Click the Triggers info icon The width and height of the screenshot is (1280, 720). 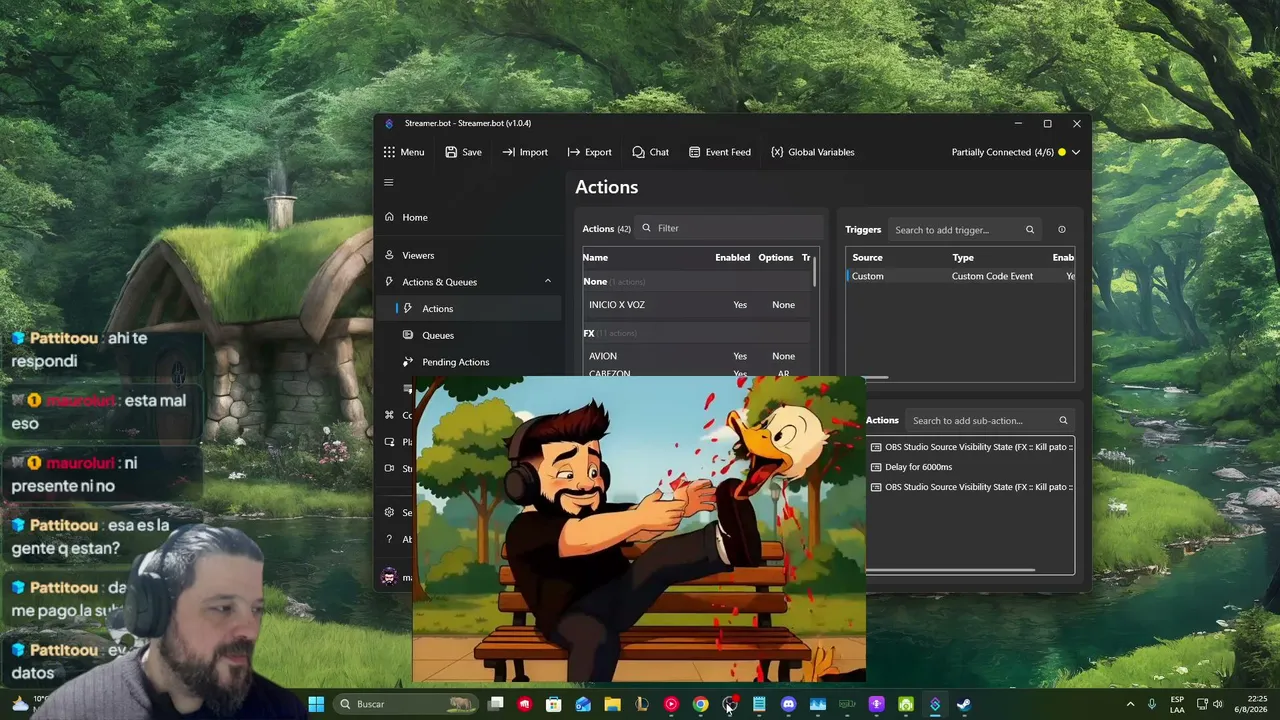1062,230
